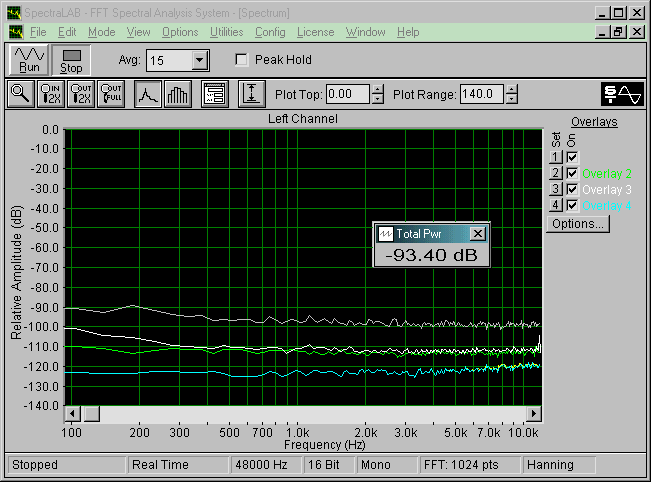651x482 pixels.
Task: Close the Total Pwr readout window
Action: tap(478, 234)
